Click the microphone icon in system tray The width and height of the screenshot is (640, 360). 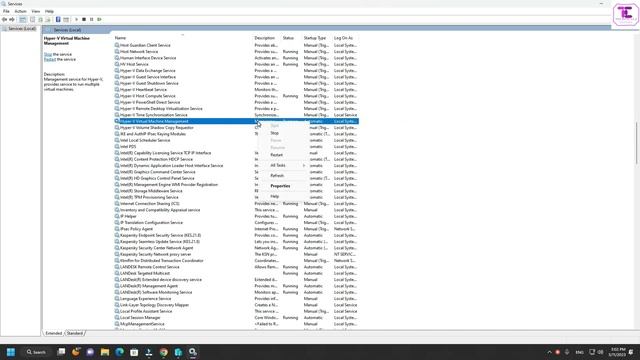(567, 352)
